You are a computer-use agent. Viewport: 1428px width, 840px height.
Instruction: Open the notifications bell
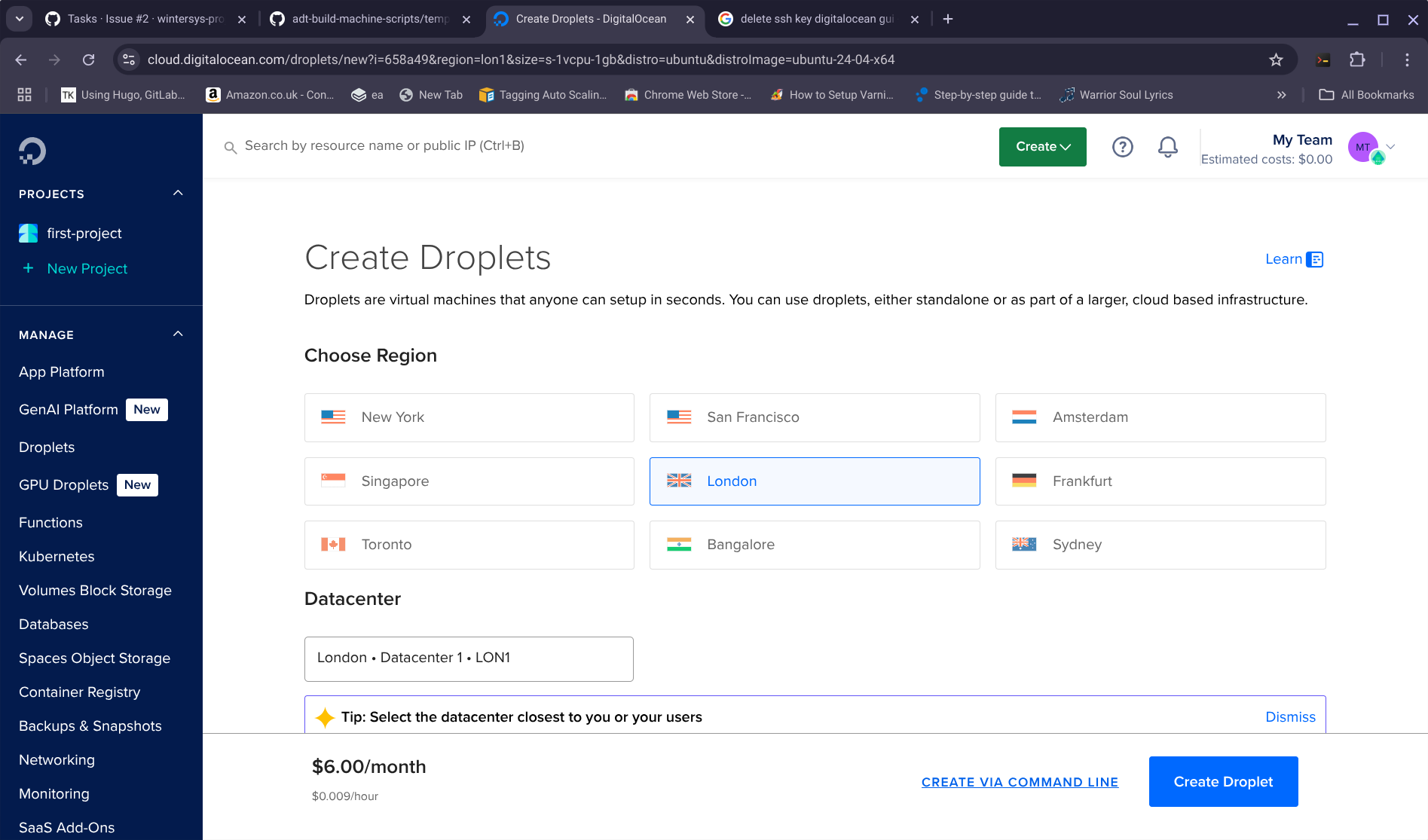pos(1167,147)
